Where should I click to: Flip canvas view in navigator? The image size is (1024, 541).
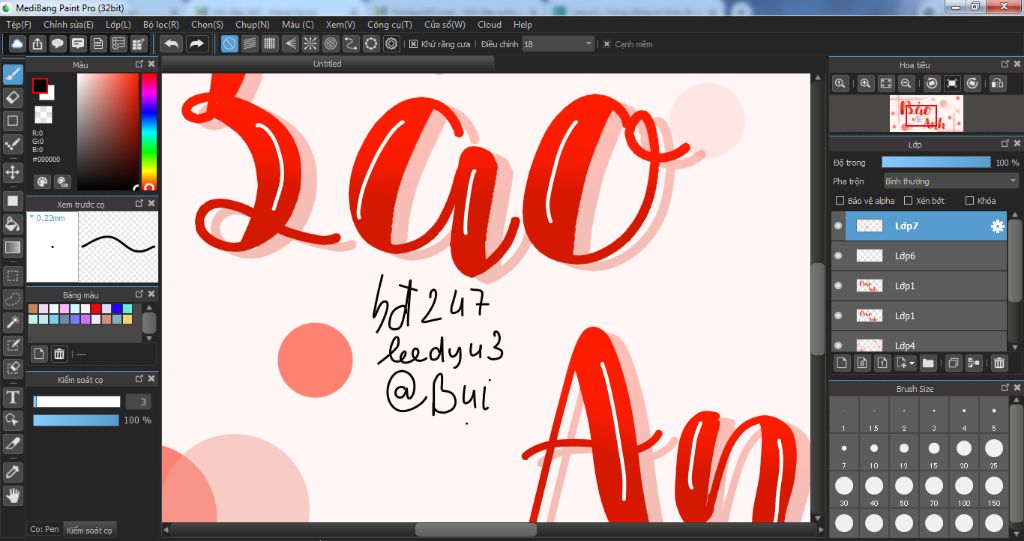997,84
